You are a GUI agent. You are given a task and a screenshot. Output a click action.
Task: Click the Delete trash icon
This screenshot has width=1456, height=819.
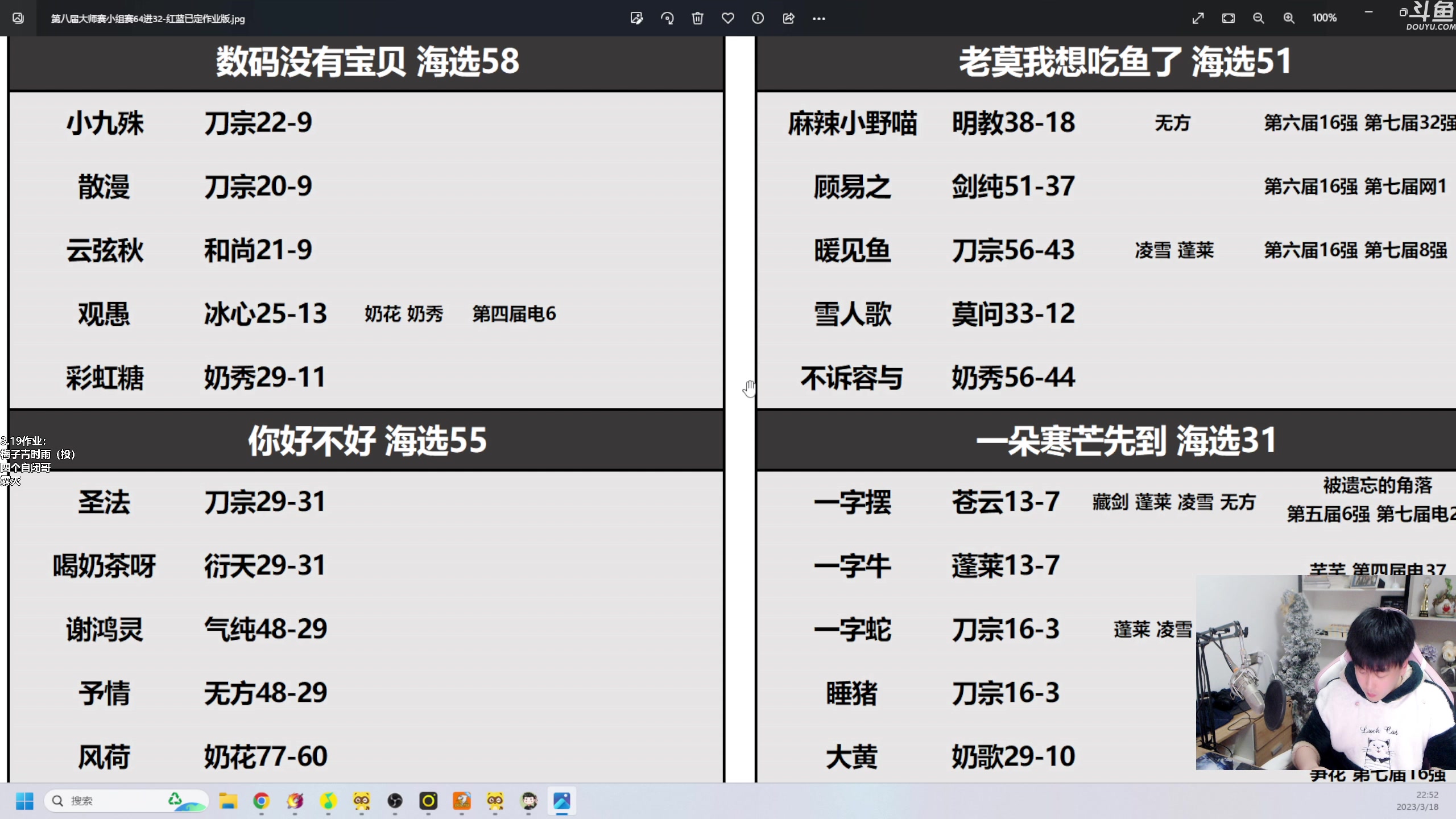pyautogui.click(x=697, y=18)
